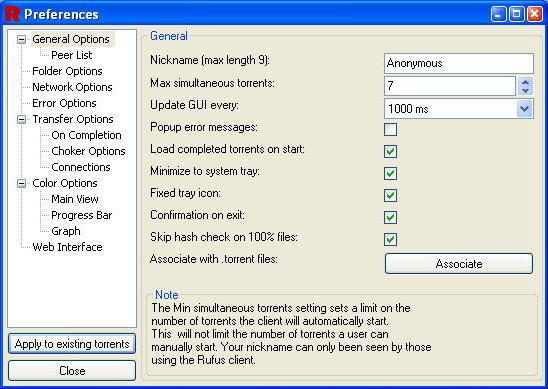Uncheck Confirmation on exit
The width and height of the screenshot is (548, 389).
(x=390, y=217)
